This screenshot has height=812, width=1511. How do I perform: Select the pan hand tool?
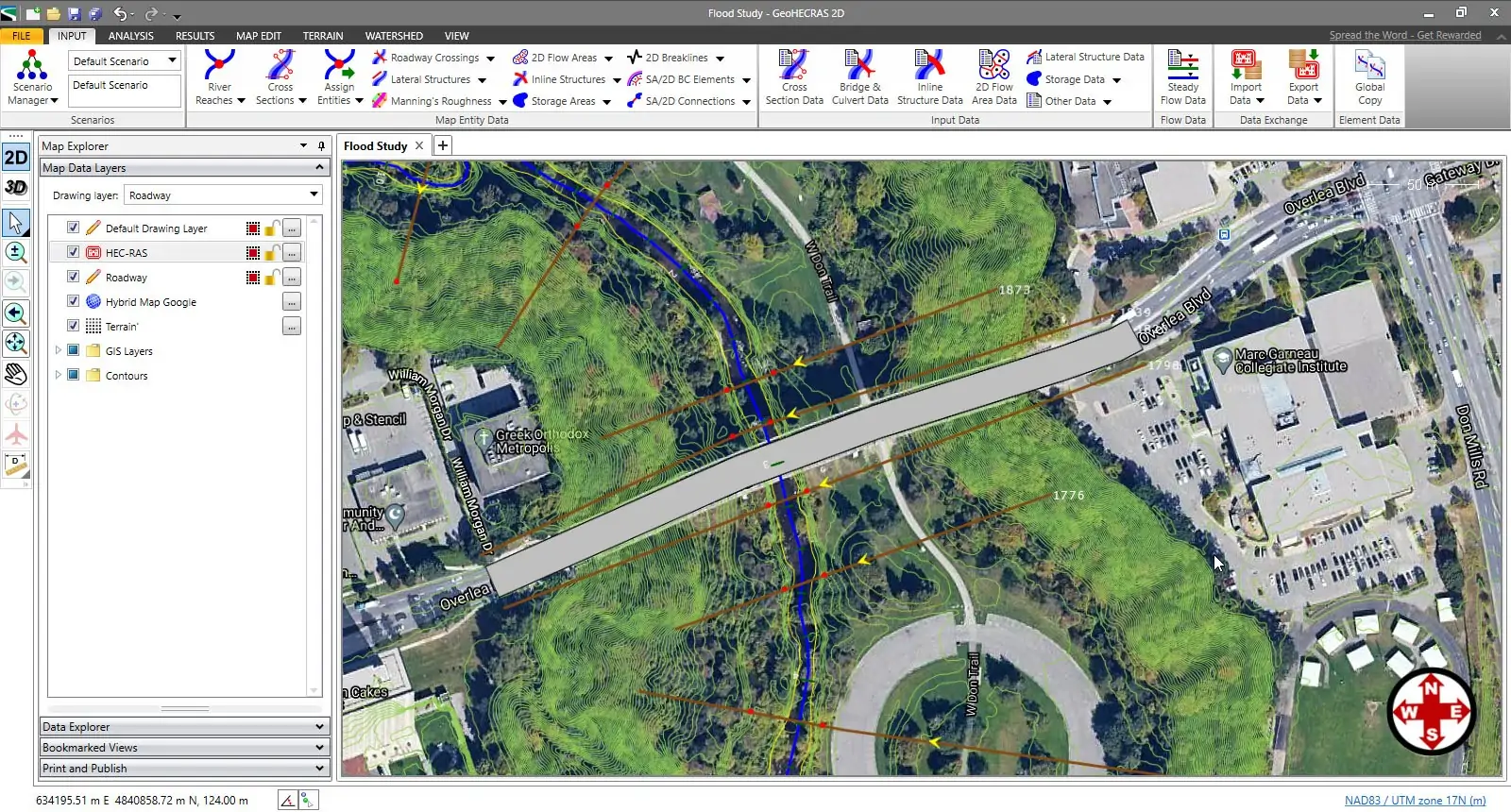click(16, 375)
